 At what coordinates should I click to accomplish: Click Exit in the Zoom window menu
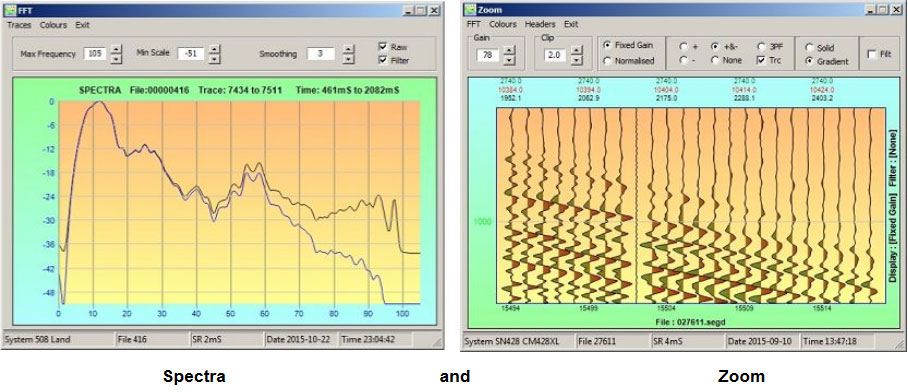[571, 24]
